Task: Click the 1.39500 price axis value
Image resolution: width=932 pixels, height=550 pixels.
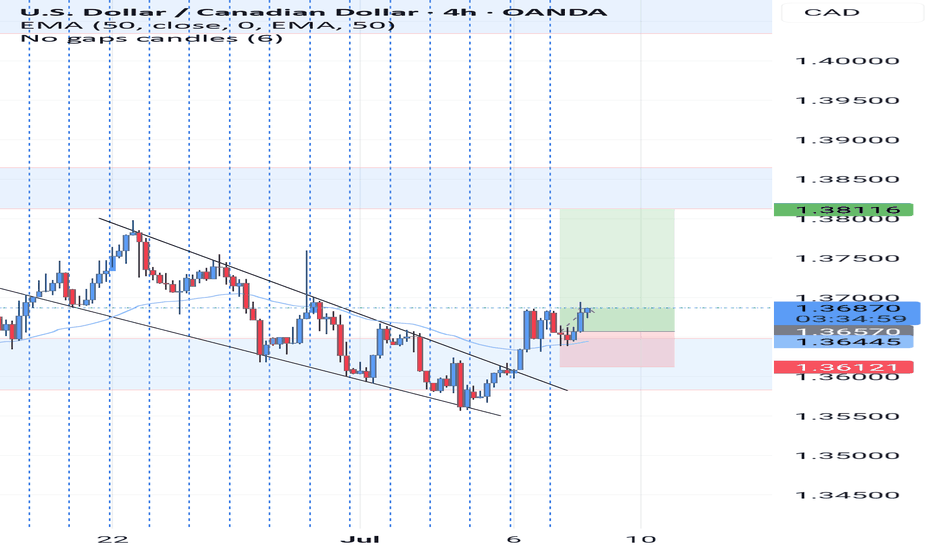Action: click(848, 100)
